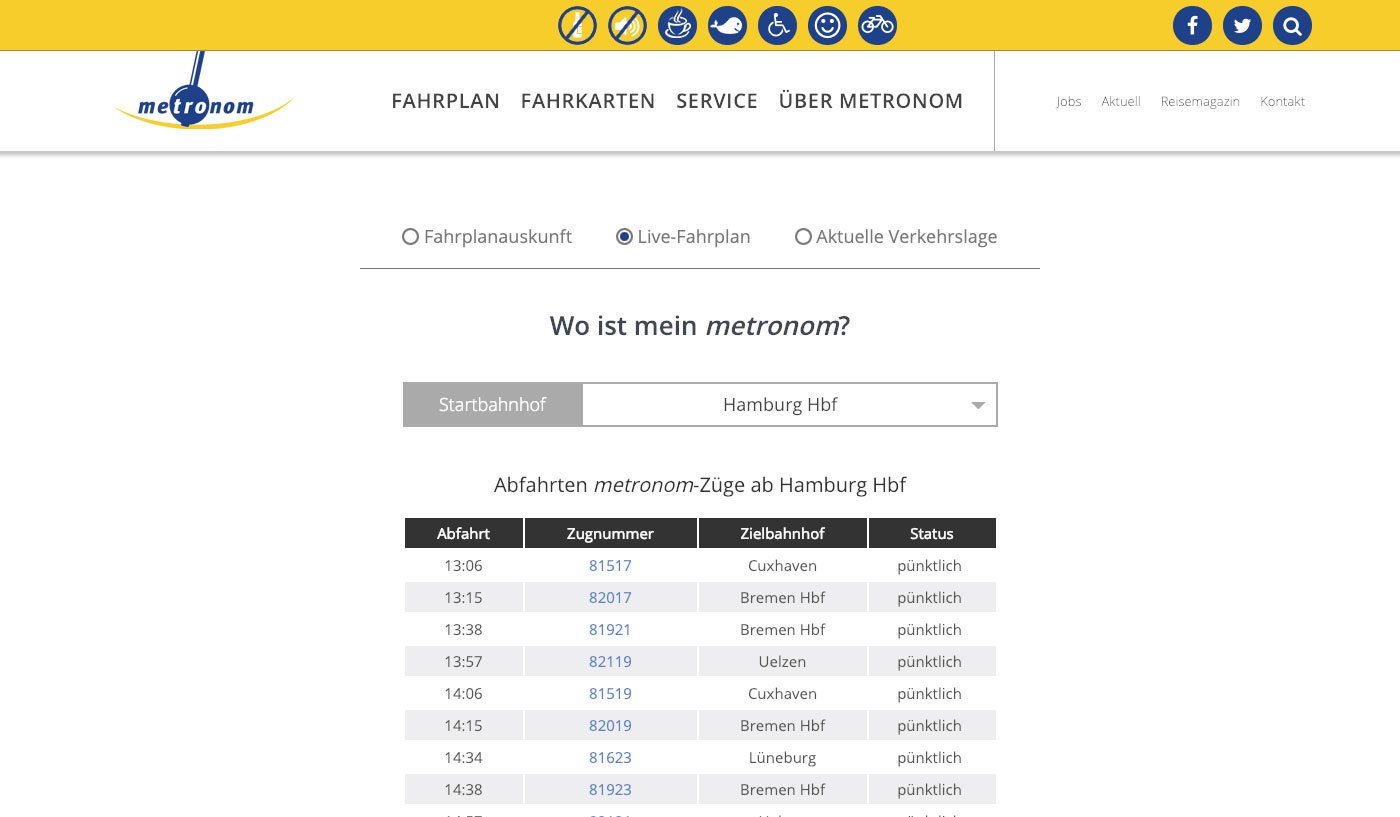Click the whale icon in the top bar
Viewport: 1400px width, 817px height.
click(727, 25)
